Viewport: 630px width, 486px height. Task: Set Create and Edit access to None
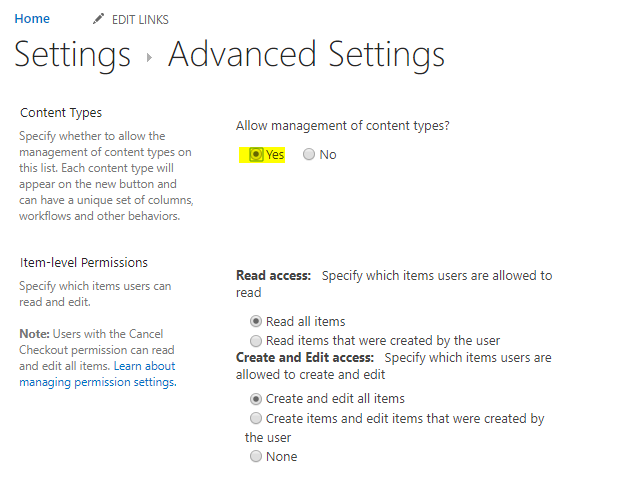click(256, 456)
